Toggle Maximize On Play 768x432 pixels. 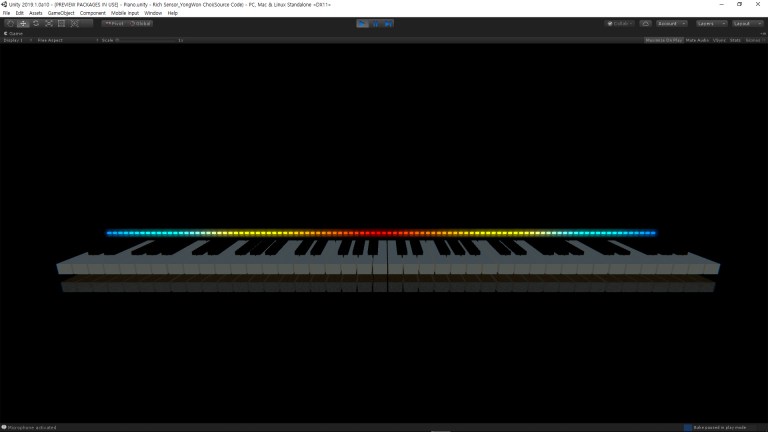coord(663,40)
